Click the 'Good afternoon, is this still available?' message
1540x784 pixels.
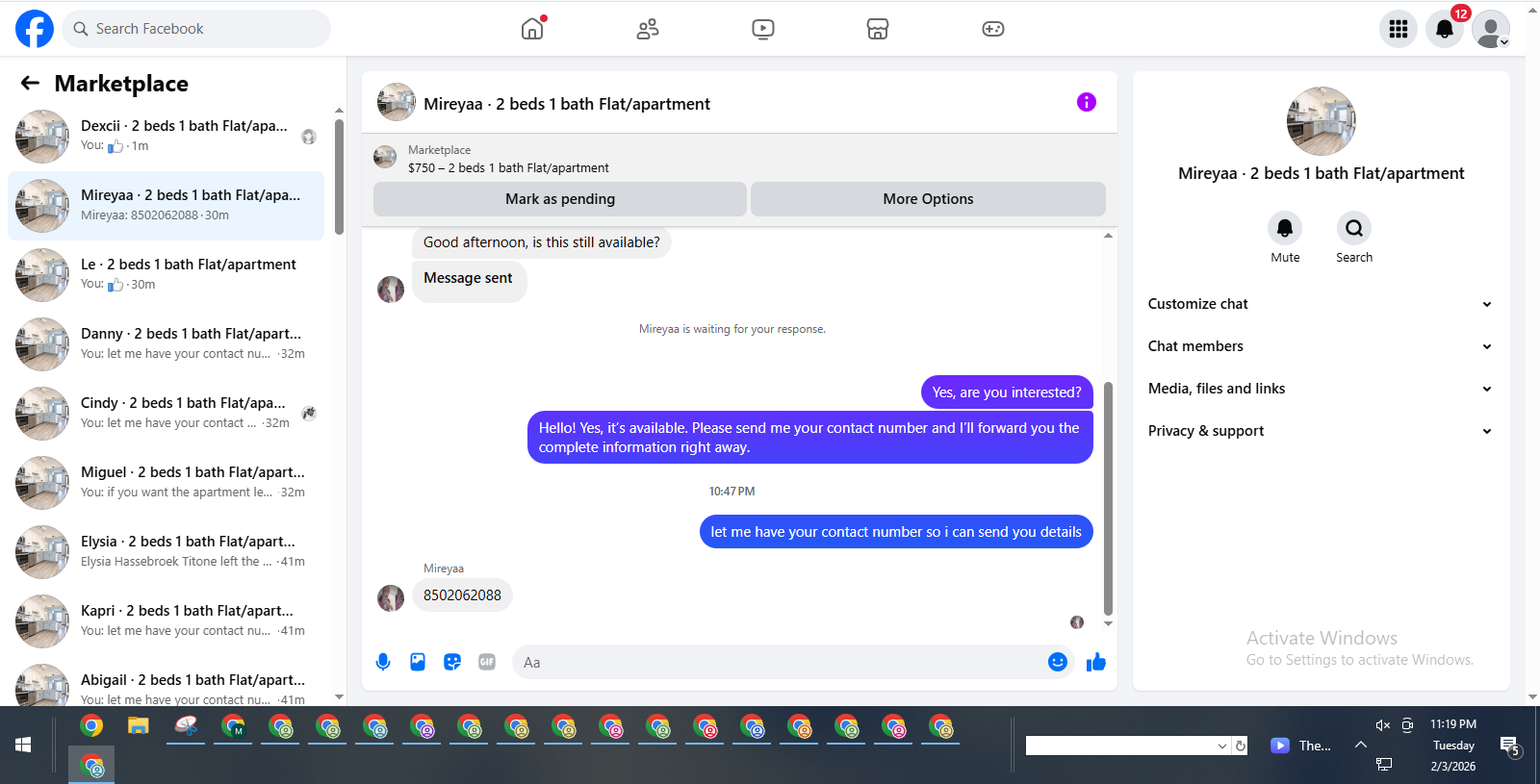pos(541,242)
